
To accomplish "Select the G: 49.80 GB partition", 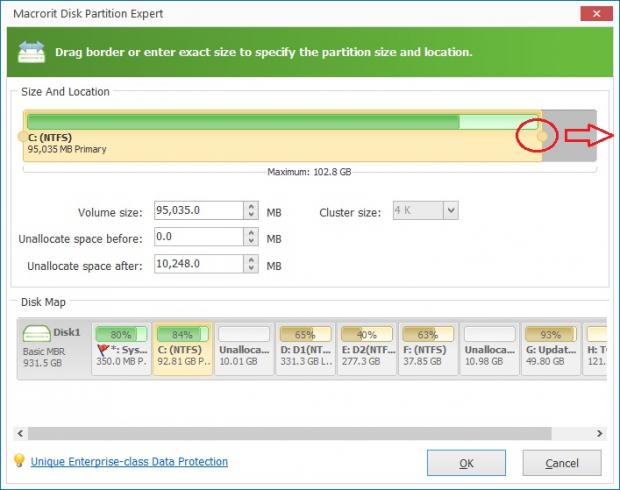I will [x=550, y=349].
